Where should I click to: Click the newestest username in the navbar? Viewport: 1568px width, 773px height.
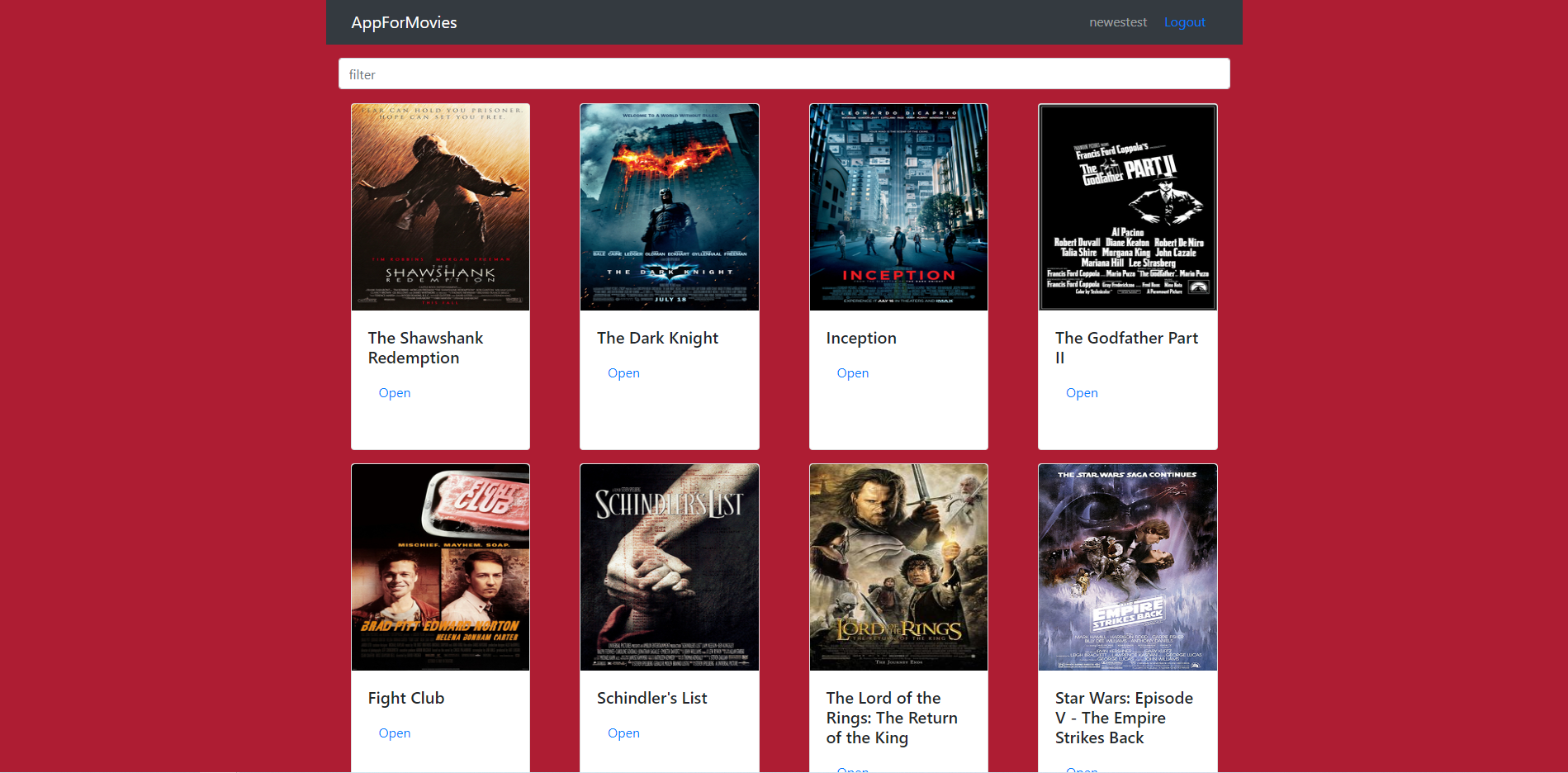(x=1118, y=22)
